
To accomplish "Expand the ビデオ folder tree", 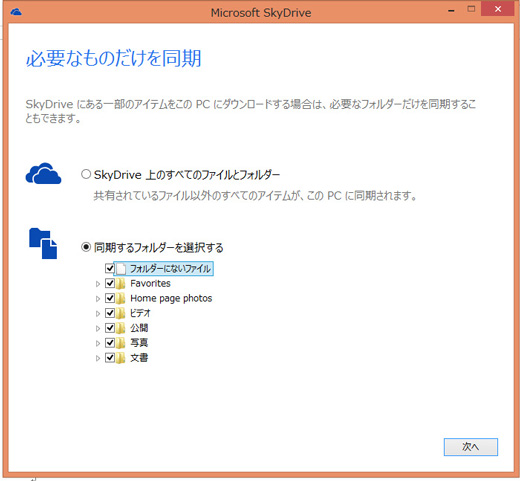I will [x=98, y=314].
